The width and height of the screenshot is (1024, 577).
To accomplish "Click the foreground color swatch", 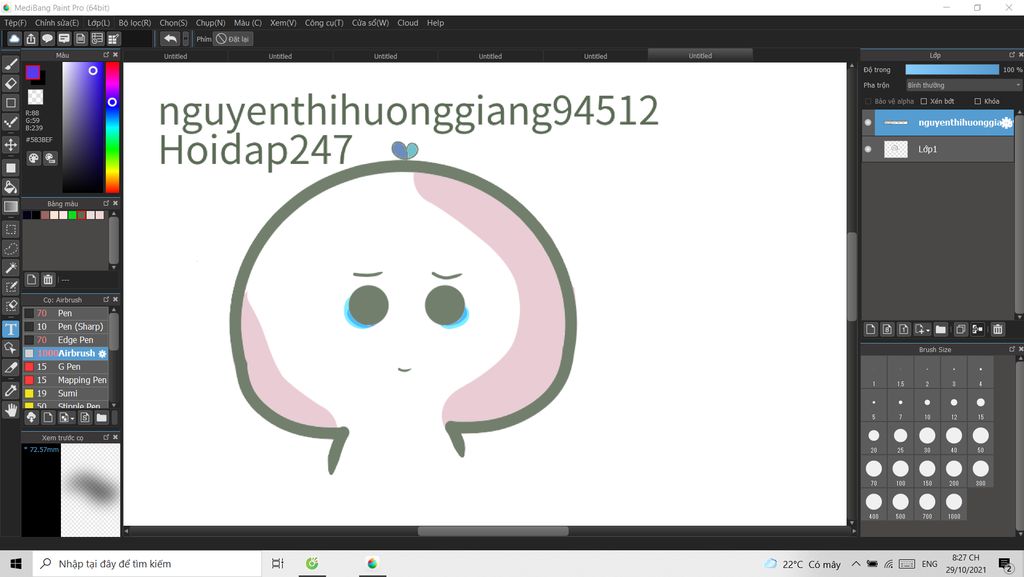I will point(33,72).
